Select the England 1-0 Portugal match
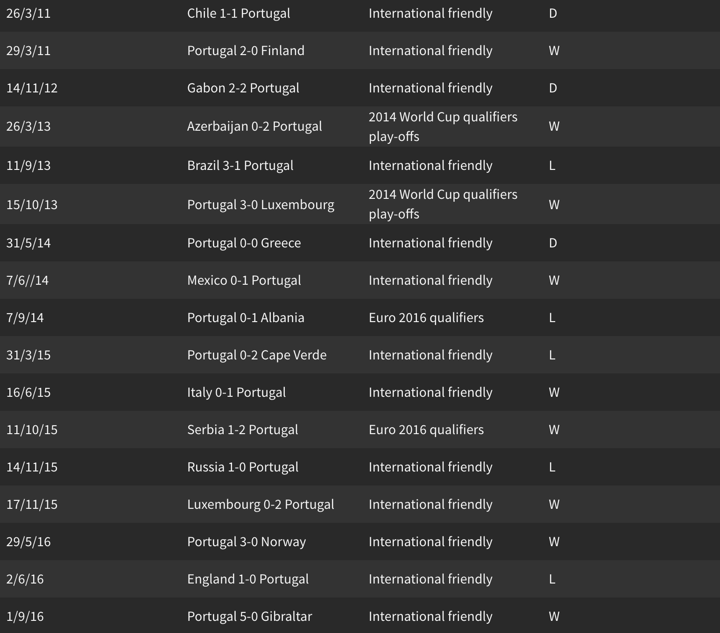 click(248, 579)
